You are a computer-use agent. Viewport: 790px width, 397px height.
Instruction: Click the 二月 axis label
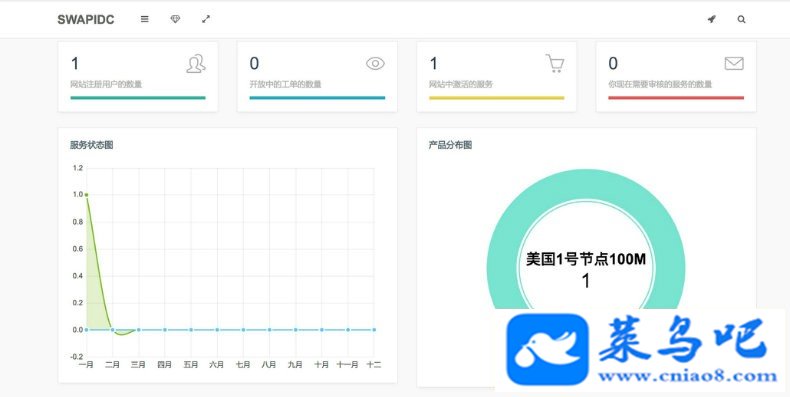coord(112,364)
